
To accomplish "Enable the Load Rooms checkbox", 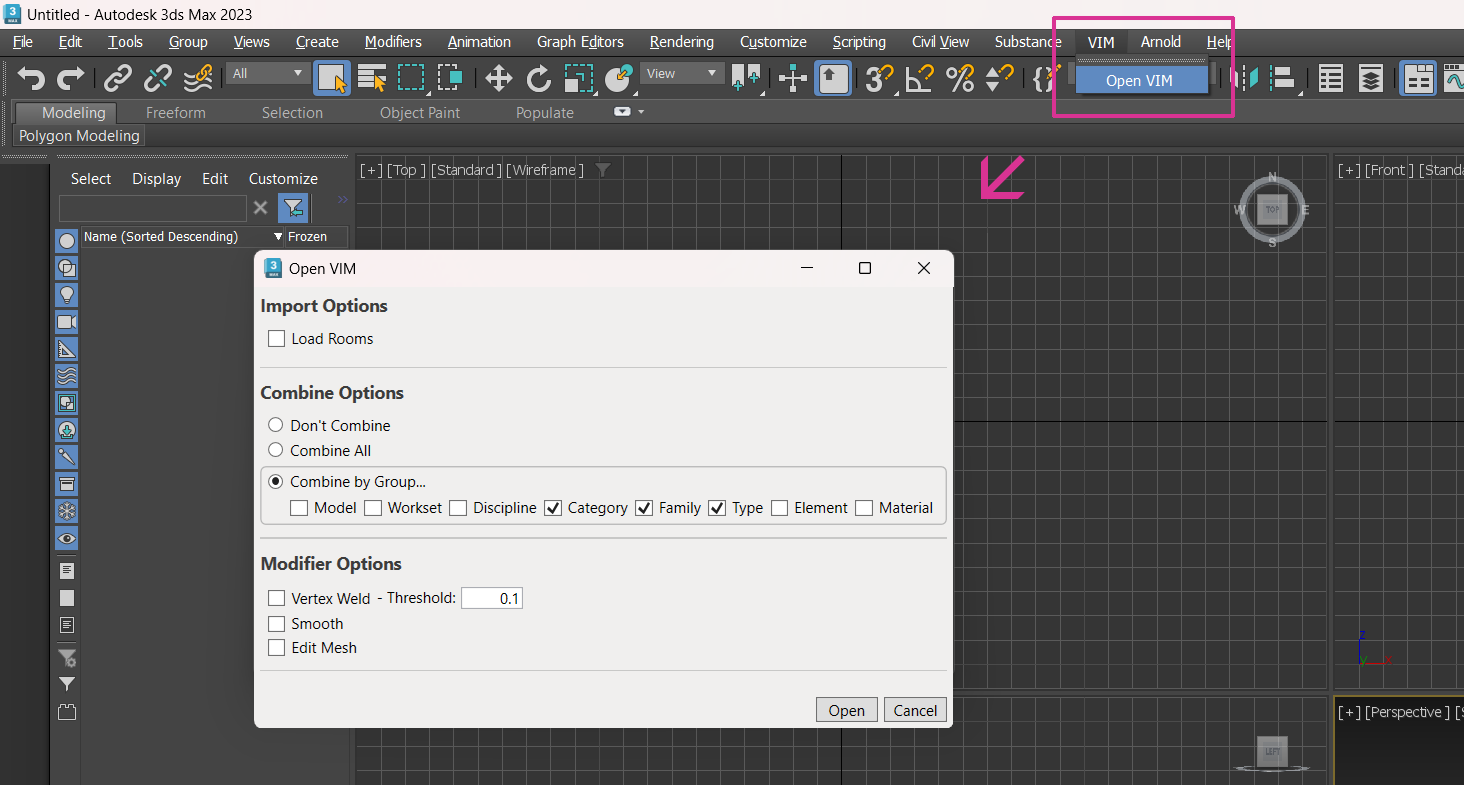I will (x=277, y=339).
